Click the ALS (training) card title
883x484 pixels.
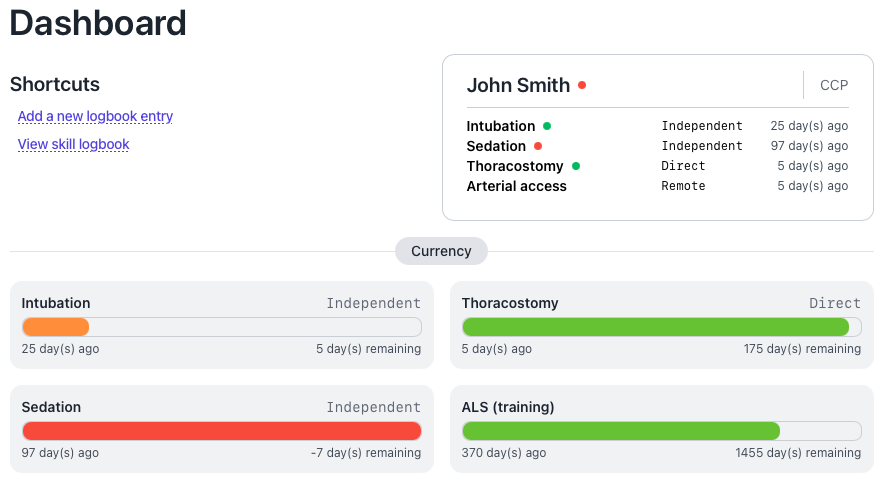[508, 407]
